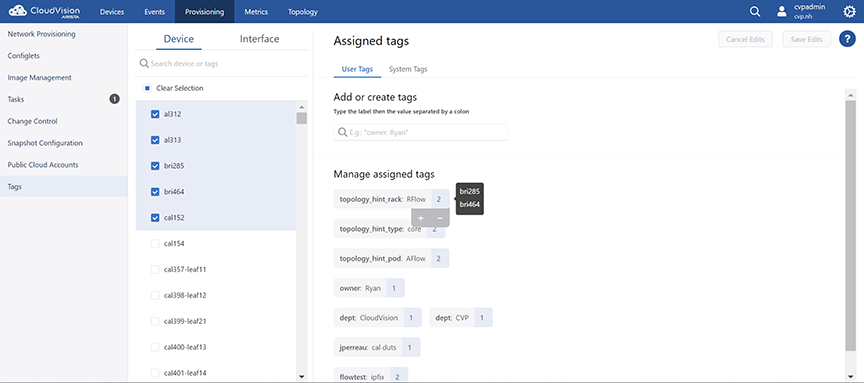Click the device list scroll down arrow

(x=301, y=376)
